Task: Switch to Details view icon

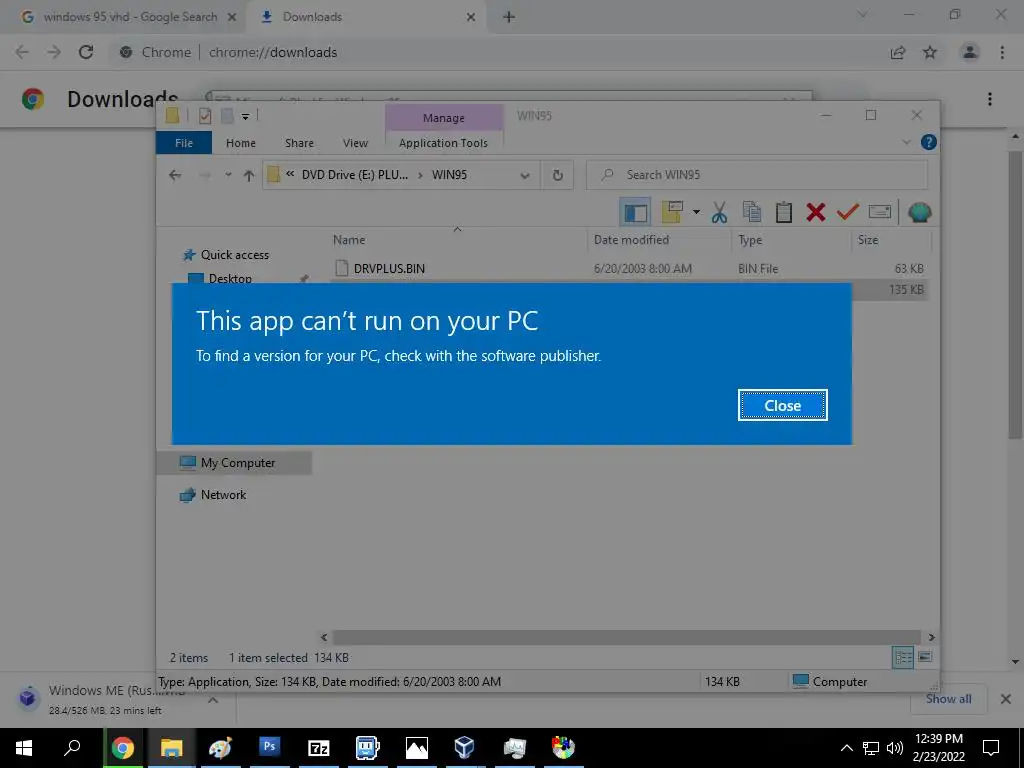Action: pos(903,658)
